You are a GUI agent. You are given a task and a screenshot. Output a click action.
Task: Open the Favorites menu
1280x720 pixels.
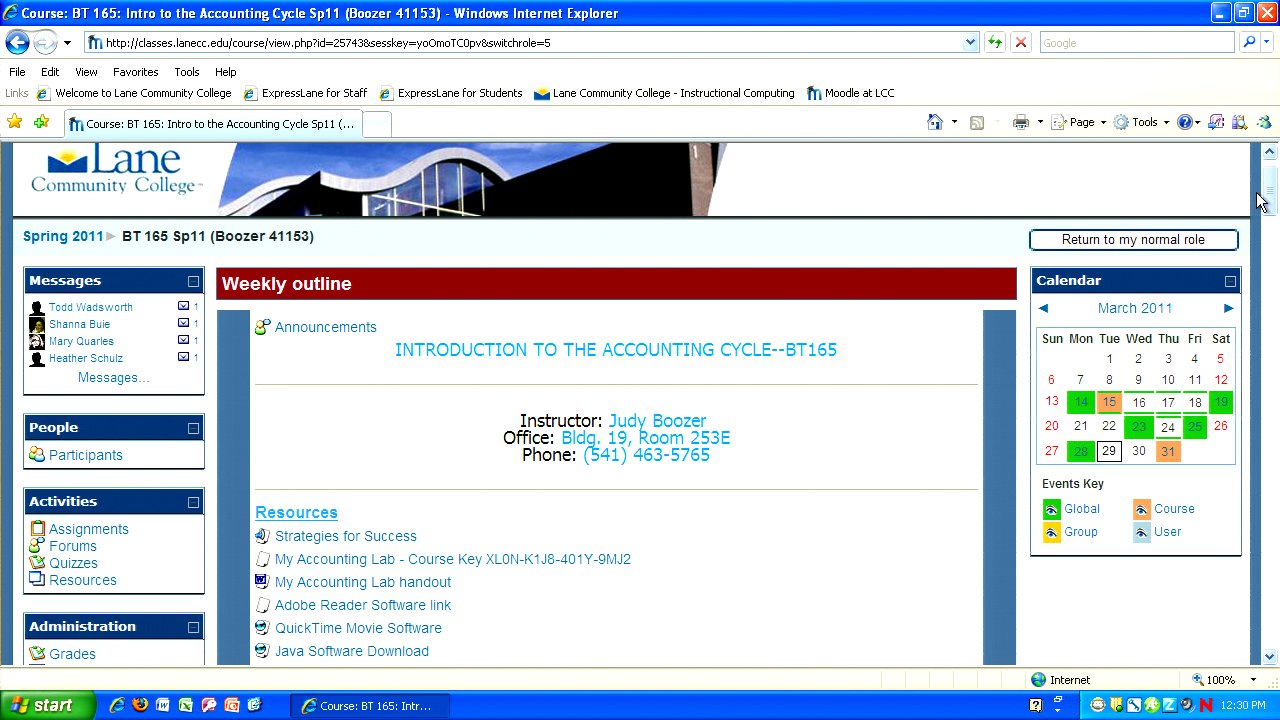point(135,72)
